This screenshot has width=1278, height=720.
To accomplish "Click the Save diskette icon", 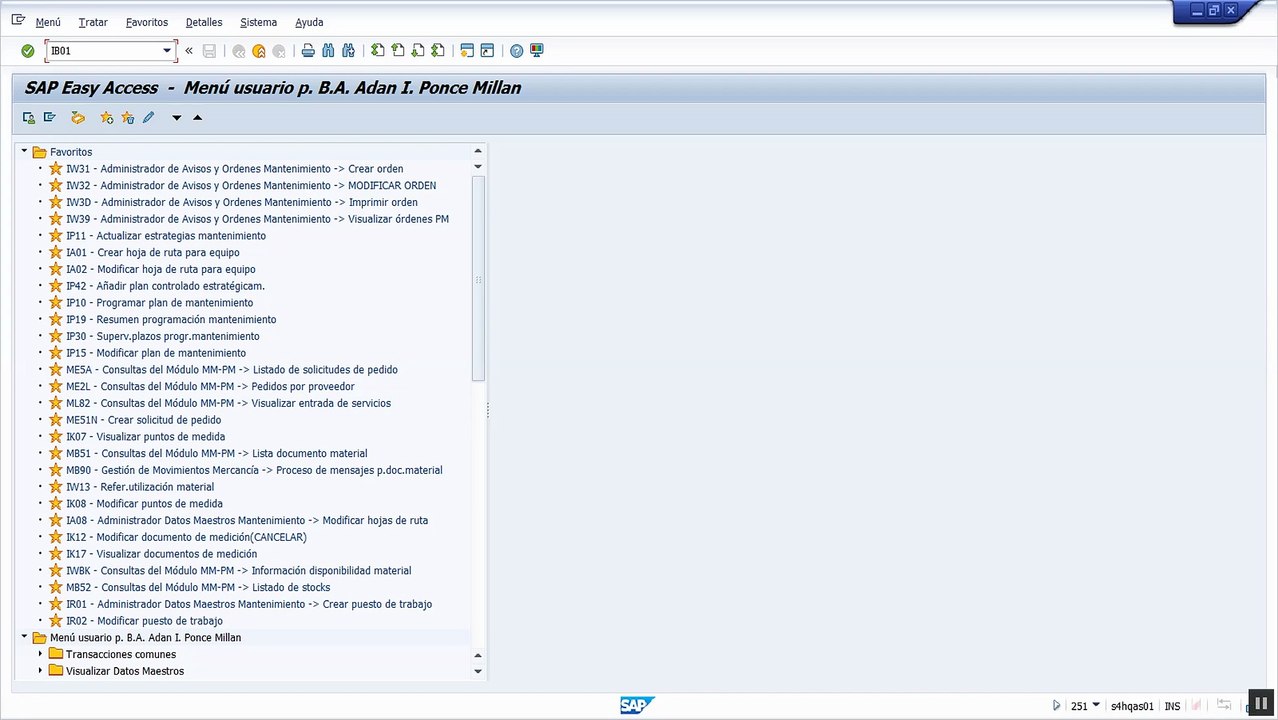I will tap(209, 51).
